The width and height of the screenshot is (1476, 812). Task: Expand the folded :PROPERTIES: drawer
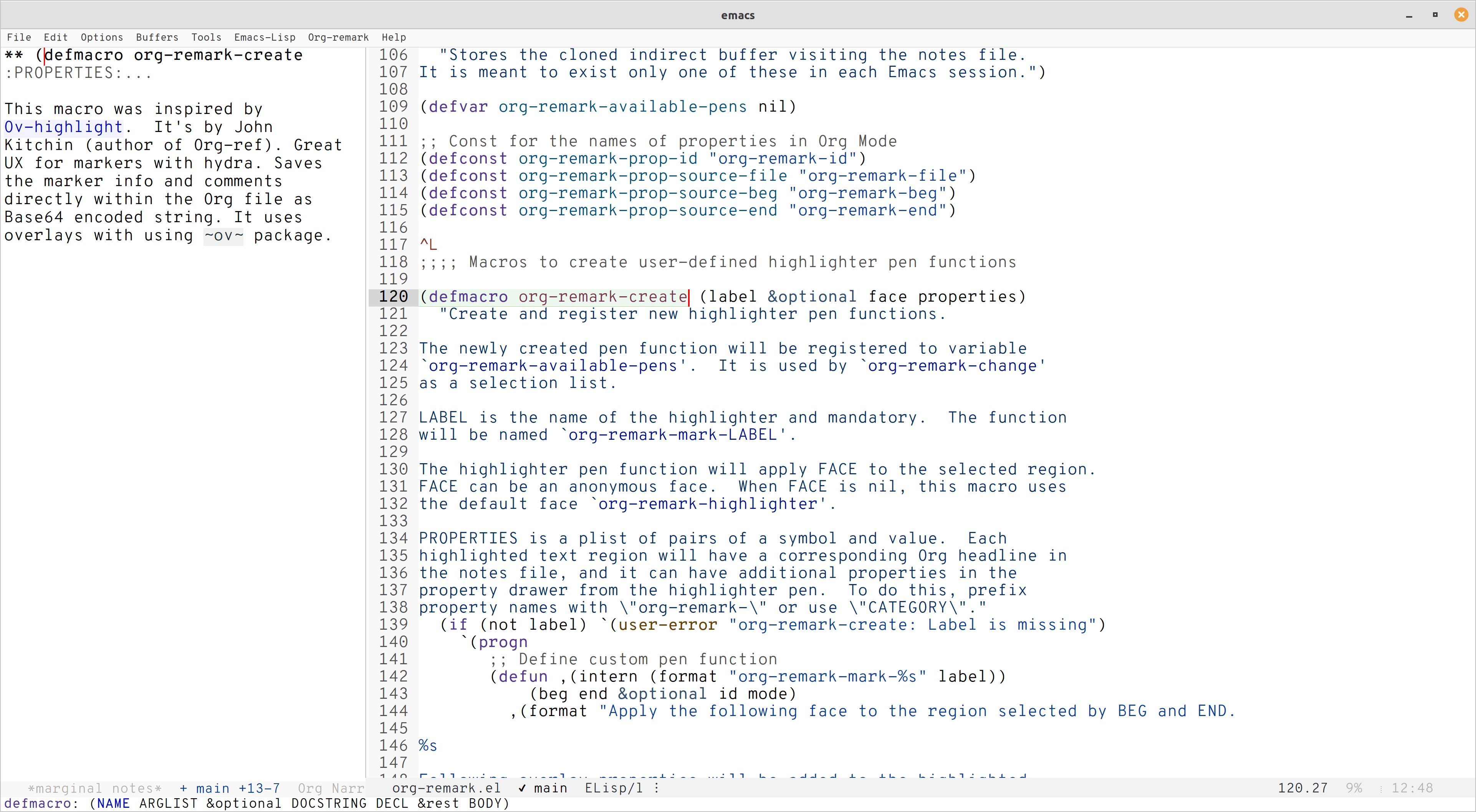pos(78,73)
